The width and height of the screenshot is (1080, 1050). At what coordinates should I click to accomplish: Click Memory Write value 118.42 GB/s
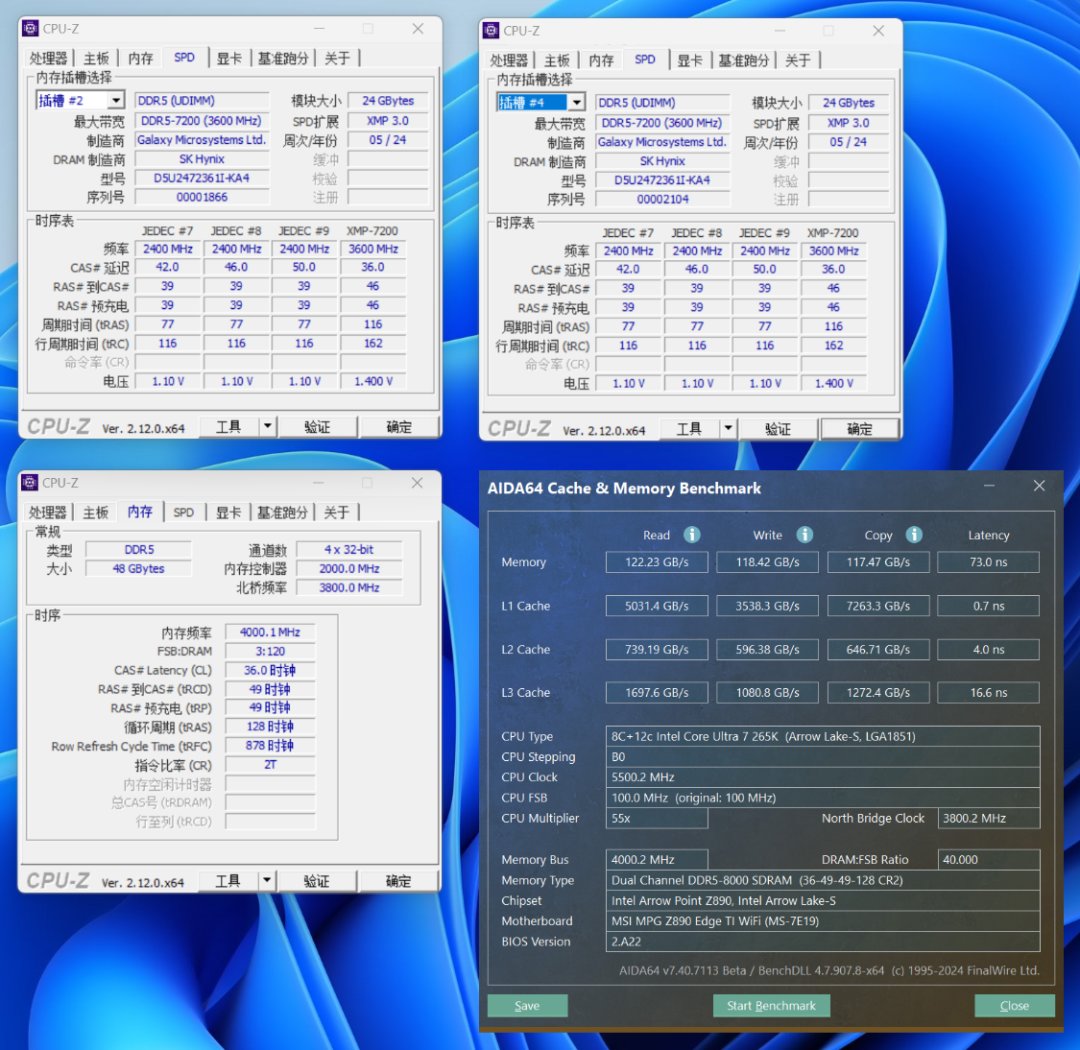[x=767, y=562]
